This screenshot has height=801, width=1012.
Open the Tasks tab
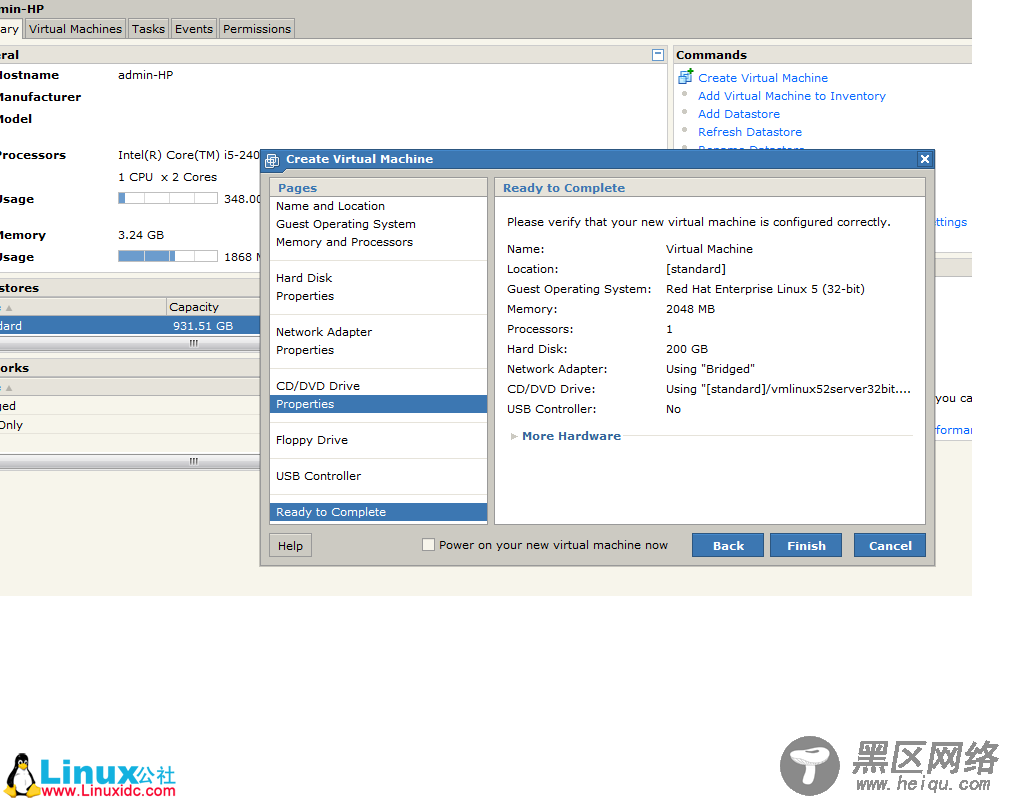click(148, 29)
